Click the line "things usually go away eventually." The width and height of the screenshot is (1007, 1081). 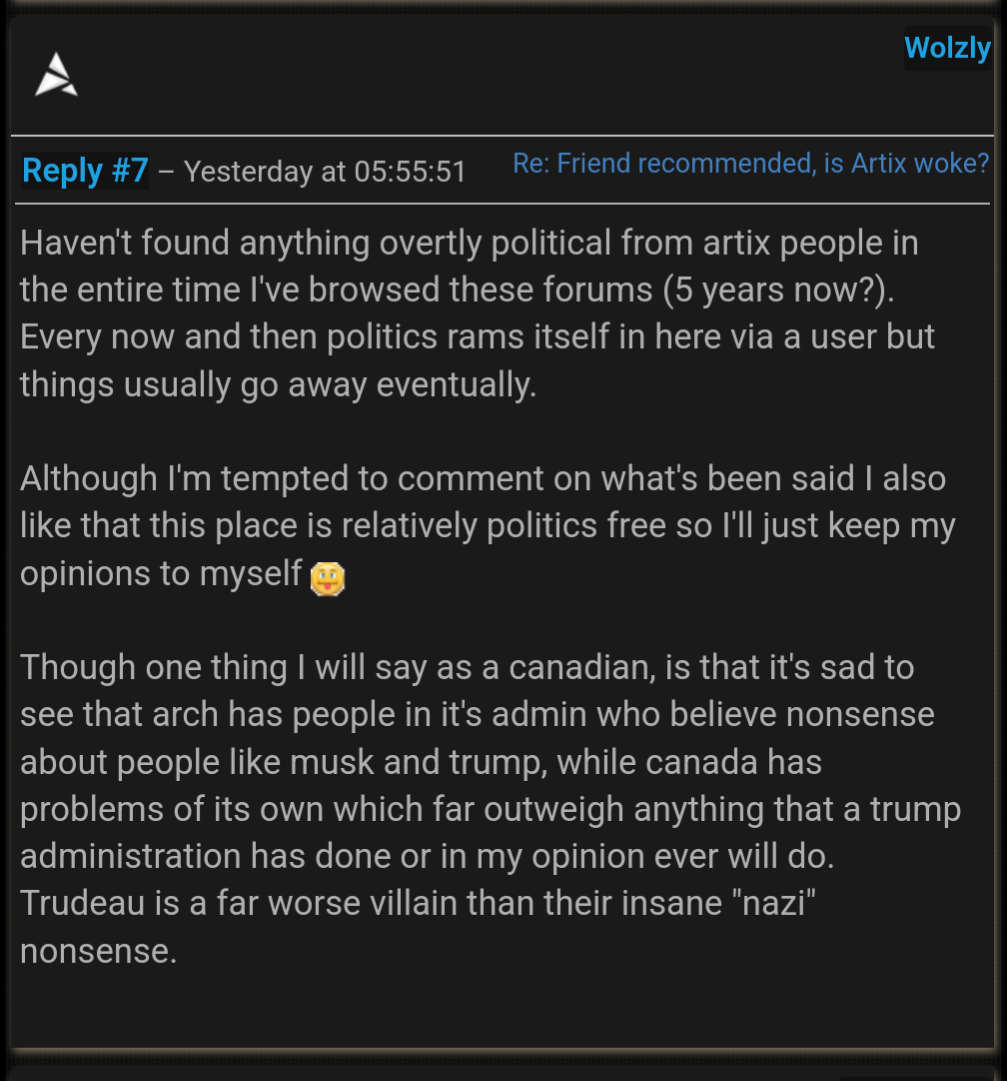(x=278, y=384)
